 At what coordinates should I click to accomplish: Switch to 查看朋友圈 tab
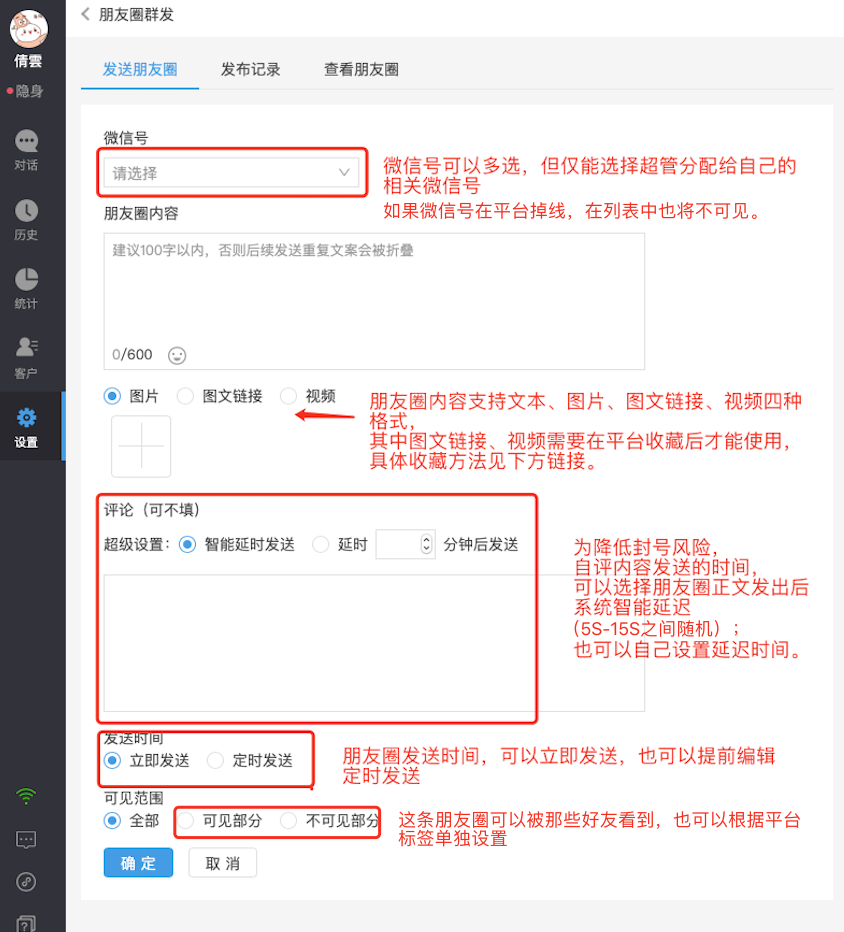pyautogui.click(x=361, y=70)
